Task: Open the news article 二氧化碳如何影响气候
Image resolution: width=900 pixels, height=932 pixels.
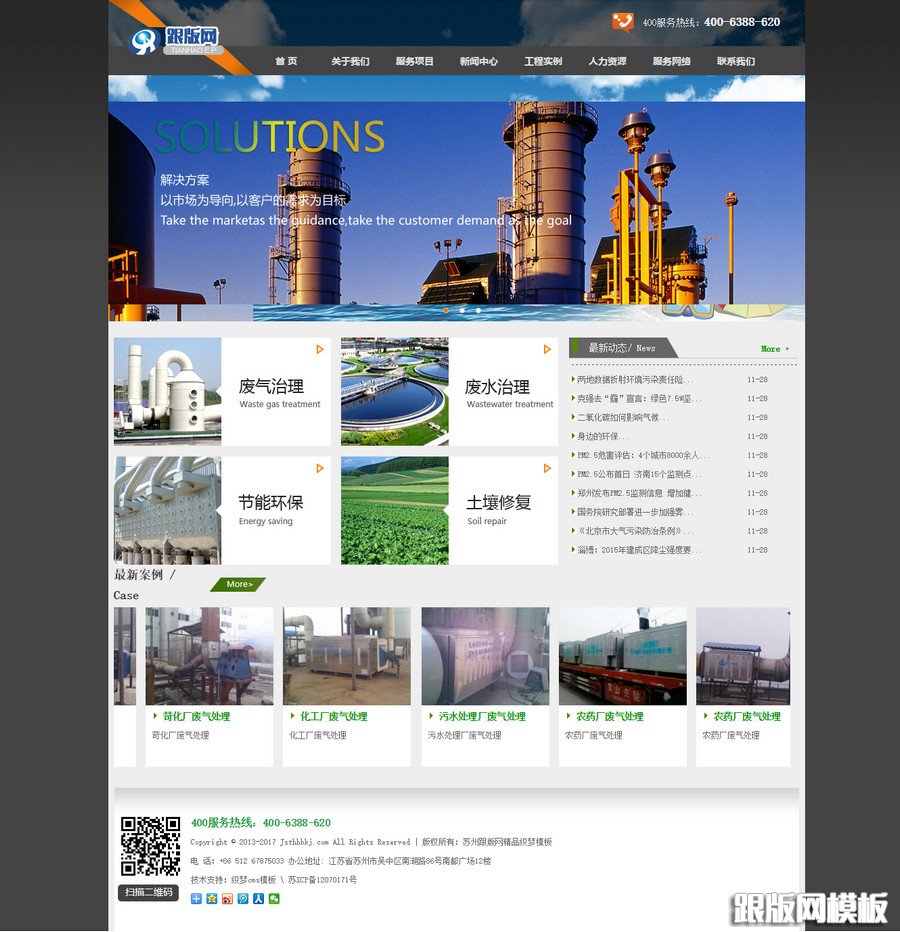Action: click(x=622, y=417)
